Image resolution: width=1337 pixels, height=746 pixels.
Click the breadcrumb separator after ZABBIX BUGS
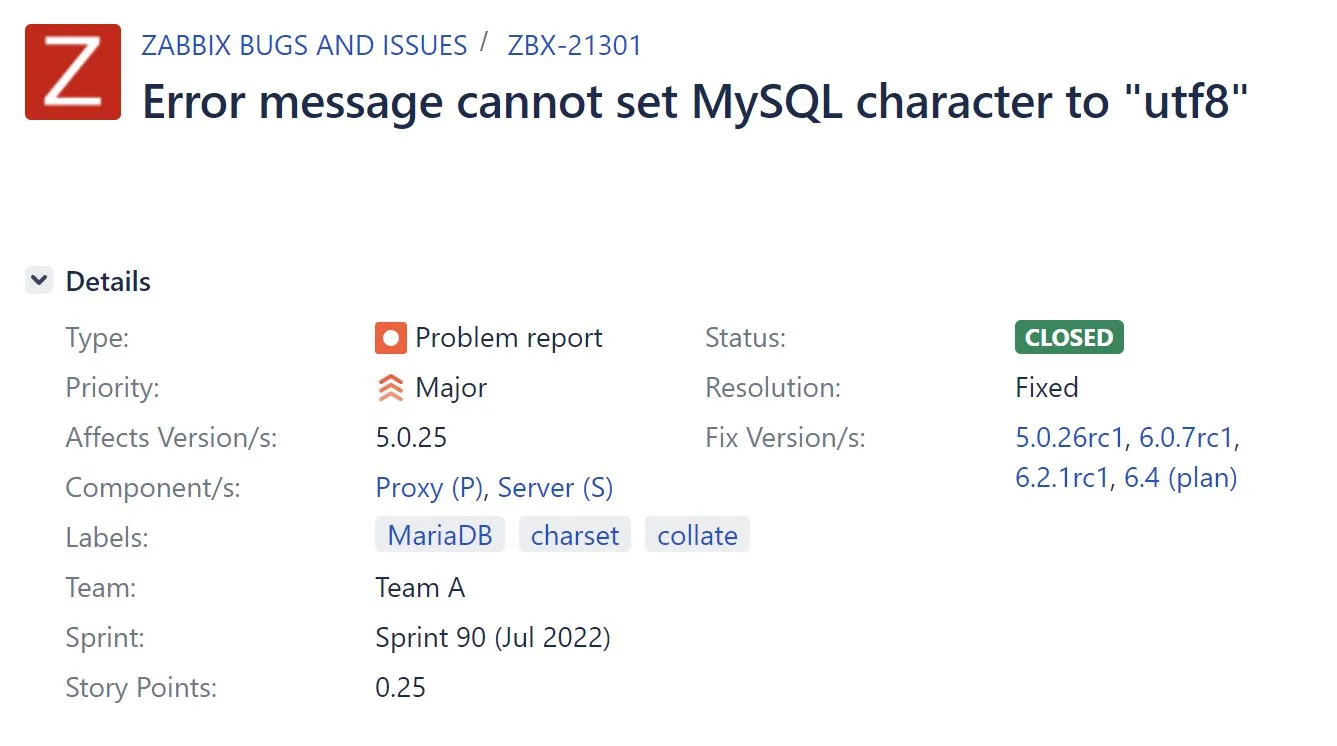(486, 44)
